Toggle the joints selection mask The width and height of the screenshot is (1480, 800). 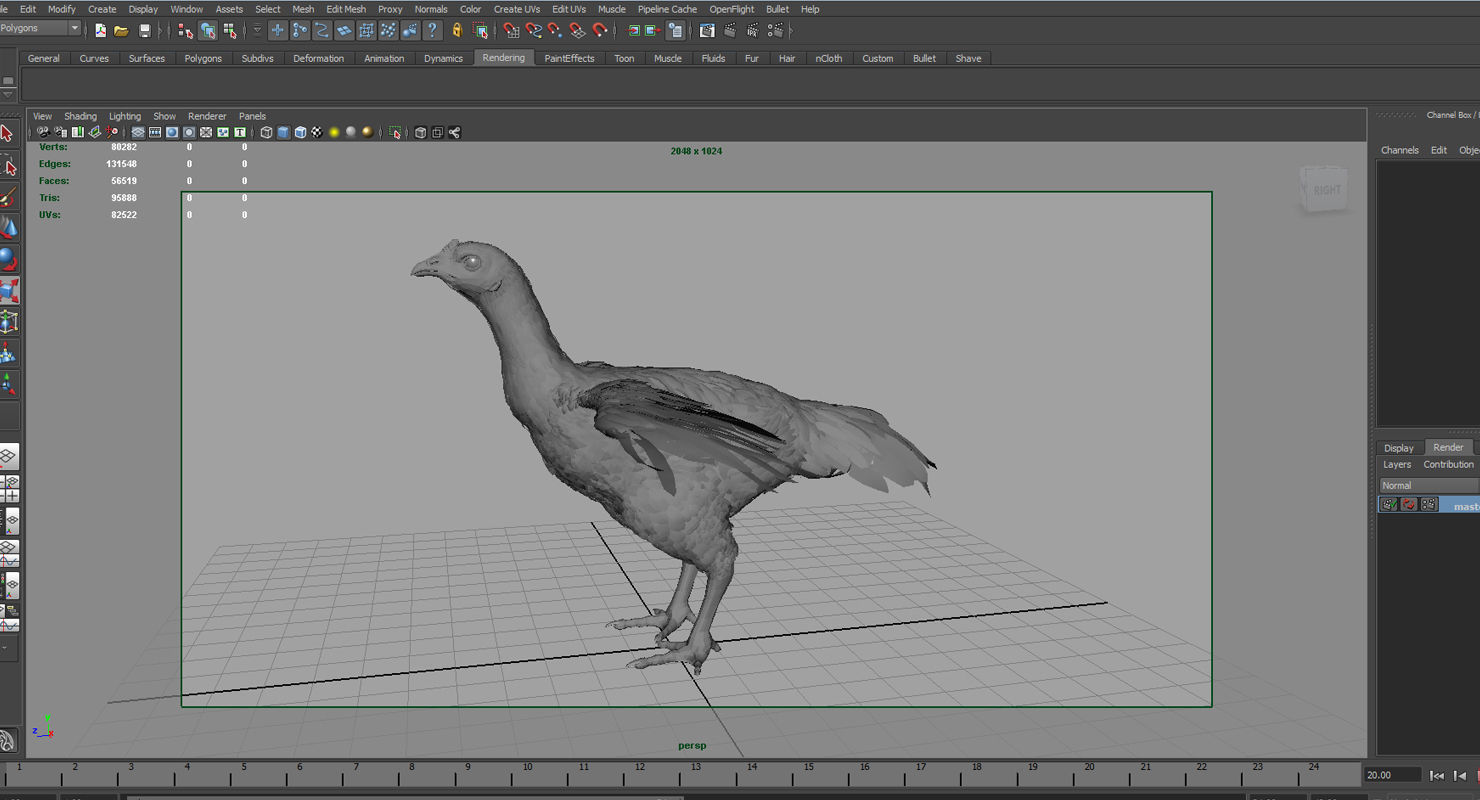pyautogui.click(x=300, y=31)
